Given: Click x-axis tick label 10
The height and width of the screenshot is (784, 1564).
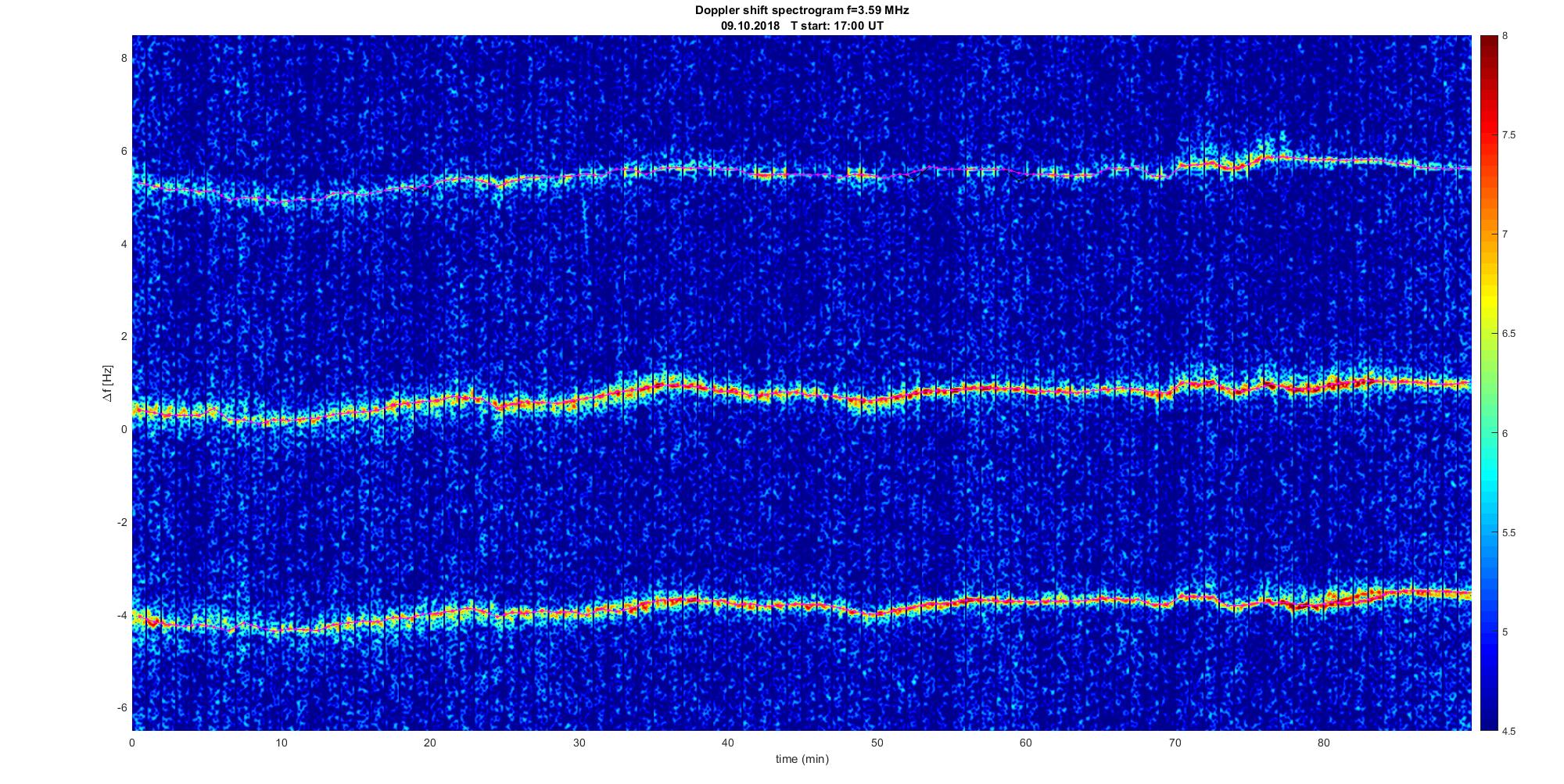Looking at the screenshot, I should click(281, 743).
